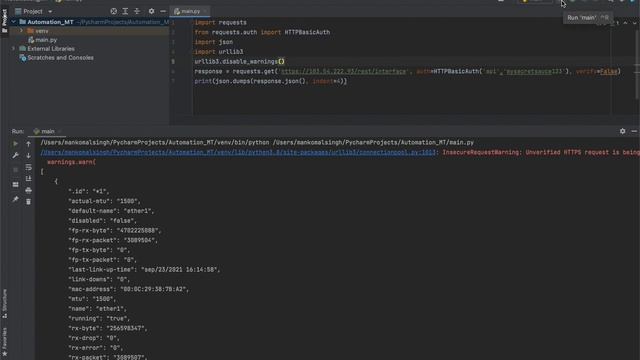Restore layout icon in Run panel
This screenshot has width=640, height=360.
coord(16,184)
